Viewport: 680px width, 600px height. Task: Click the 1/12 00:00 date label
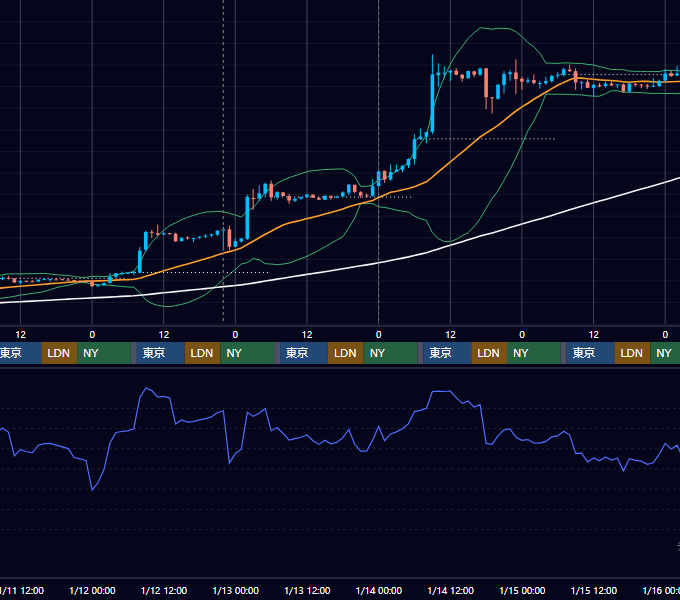[x=92, y=590]
